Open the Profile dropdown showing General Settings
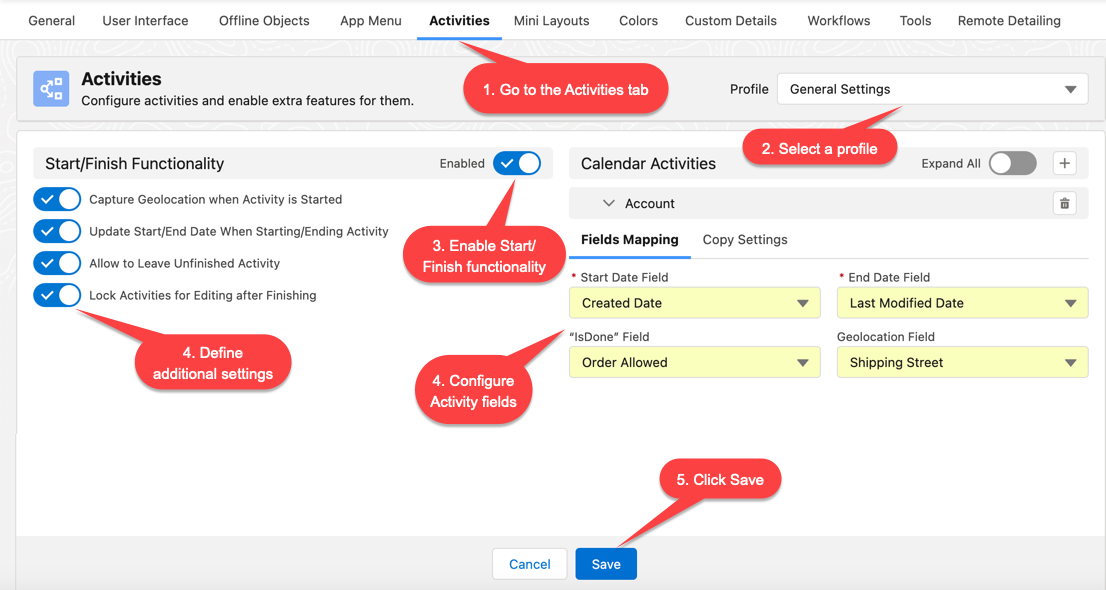This screenshot has height=590, width=1106. click(932, 88)
